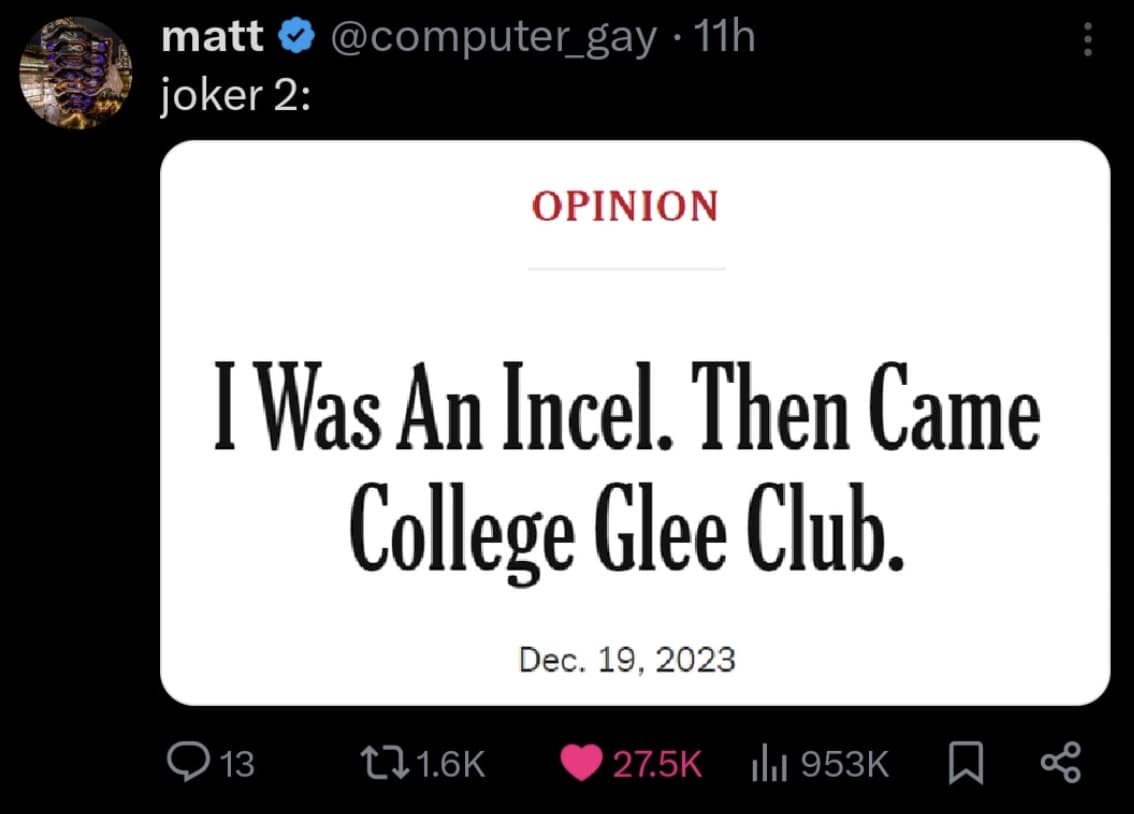The image size is (1134, 814).
Task: Click the reply count of 13
Action: tap(237, 765)
